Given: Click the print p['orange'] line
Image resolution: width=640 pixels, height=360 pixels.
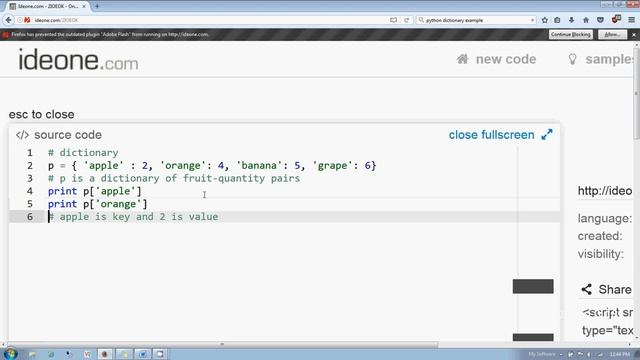Looking at the screenshot, I should pos(98,204).
